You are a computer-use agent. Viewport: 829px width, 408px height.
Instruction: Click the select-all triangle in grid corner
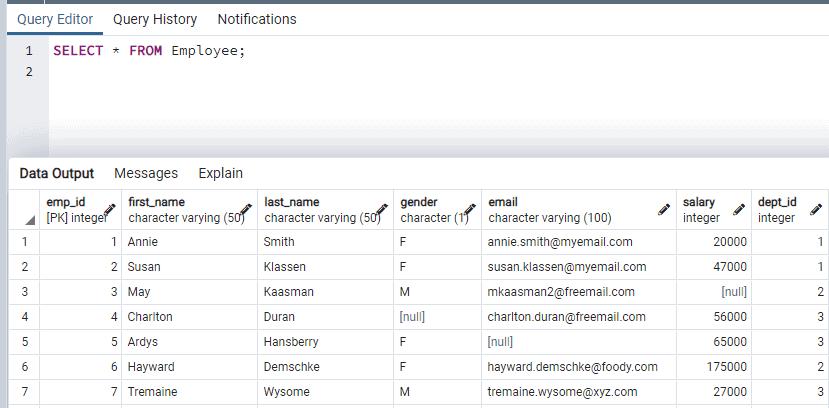[x=29, y=218]
